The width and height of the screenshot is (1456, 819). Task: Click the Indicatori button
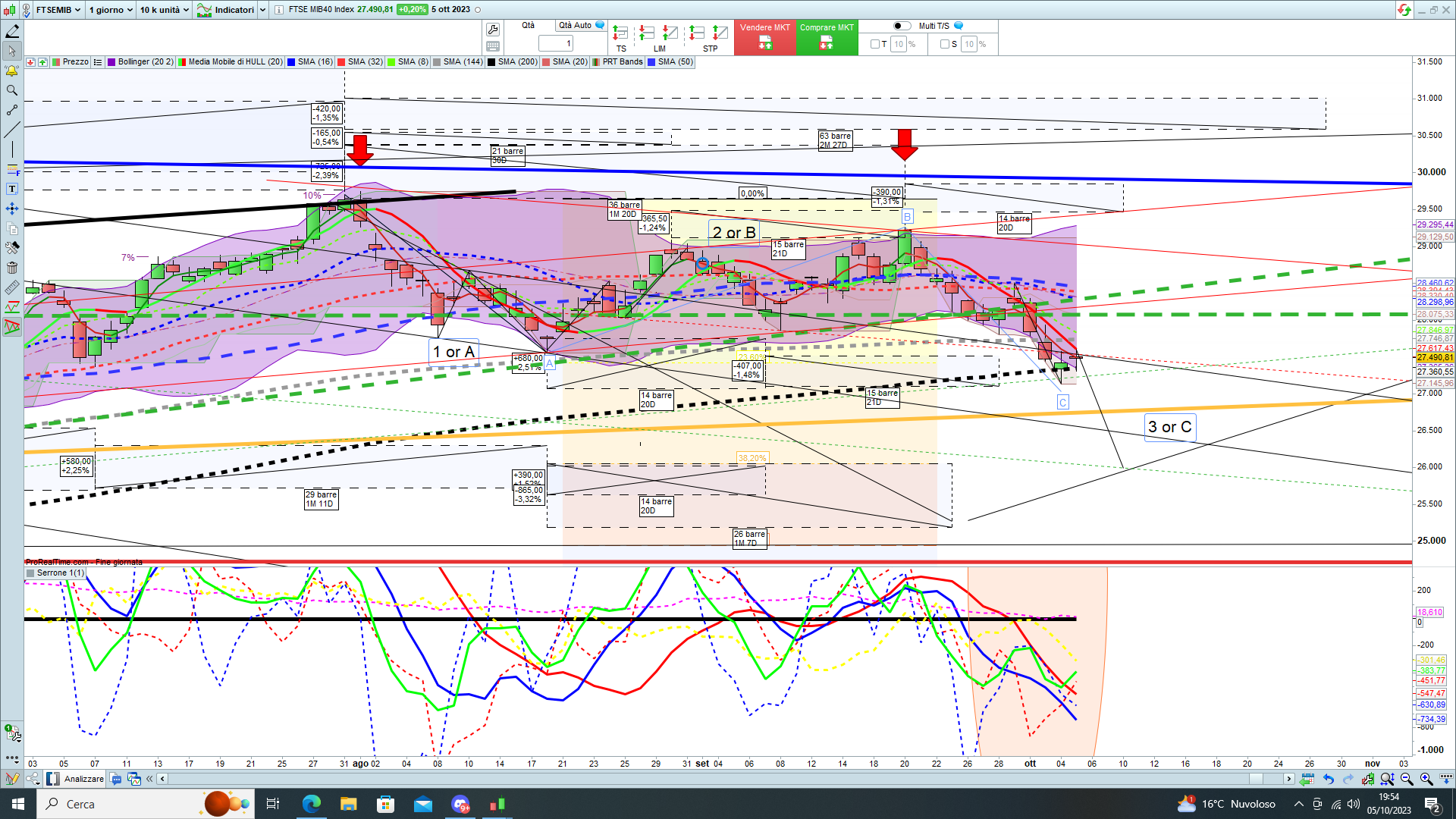(x=226, y=10)
